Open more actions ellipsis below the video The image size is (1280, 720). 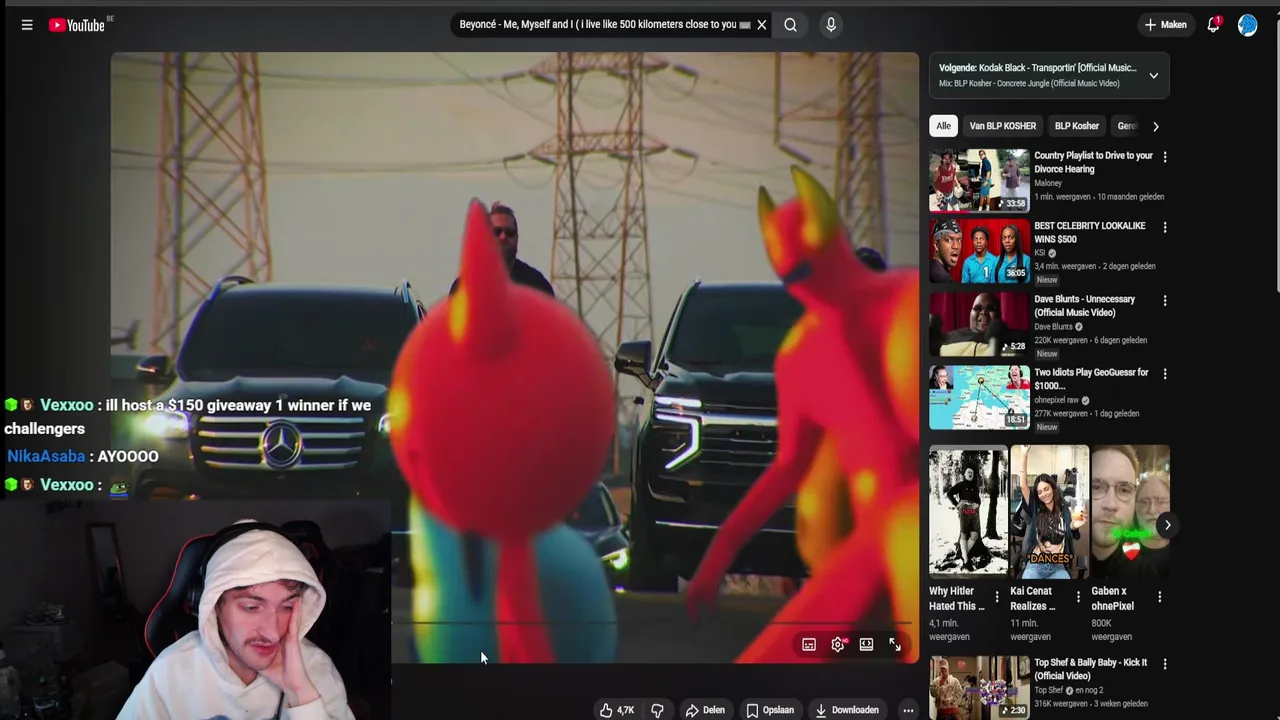[908, 710]
